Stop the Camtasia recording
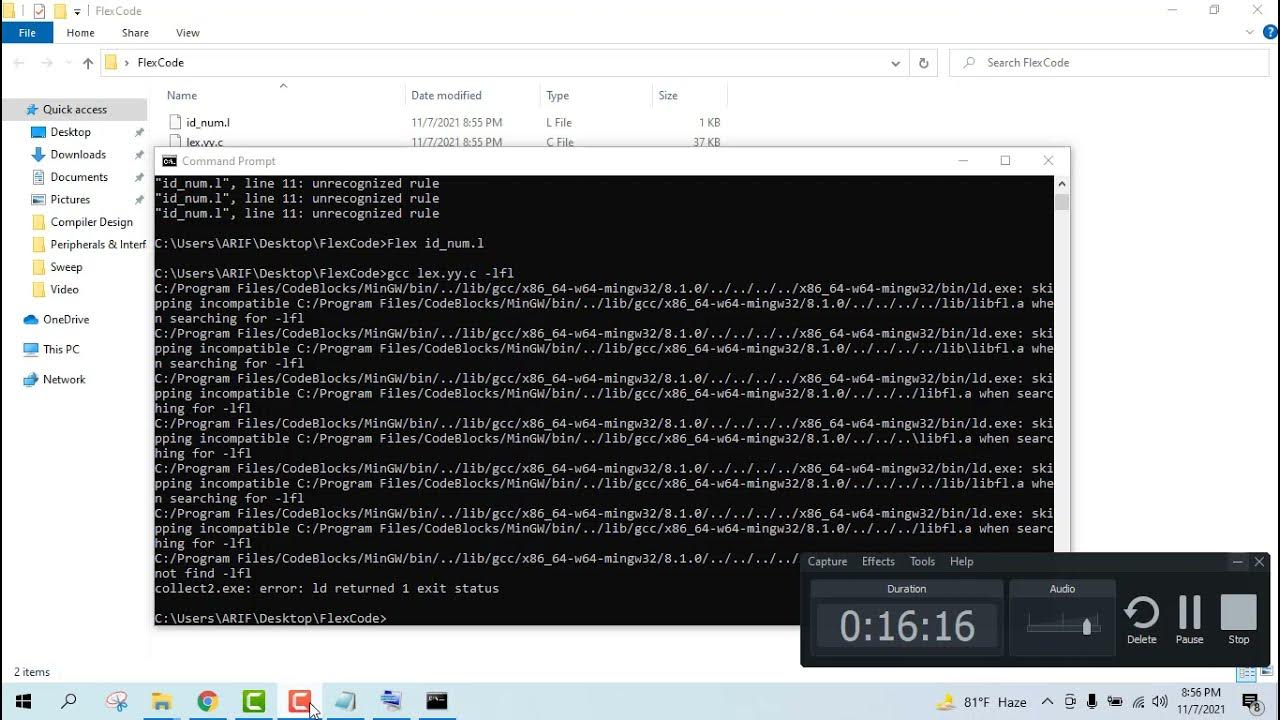The height and width of the screenshot is (720, 1280). click(x=1238, y=620)
